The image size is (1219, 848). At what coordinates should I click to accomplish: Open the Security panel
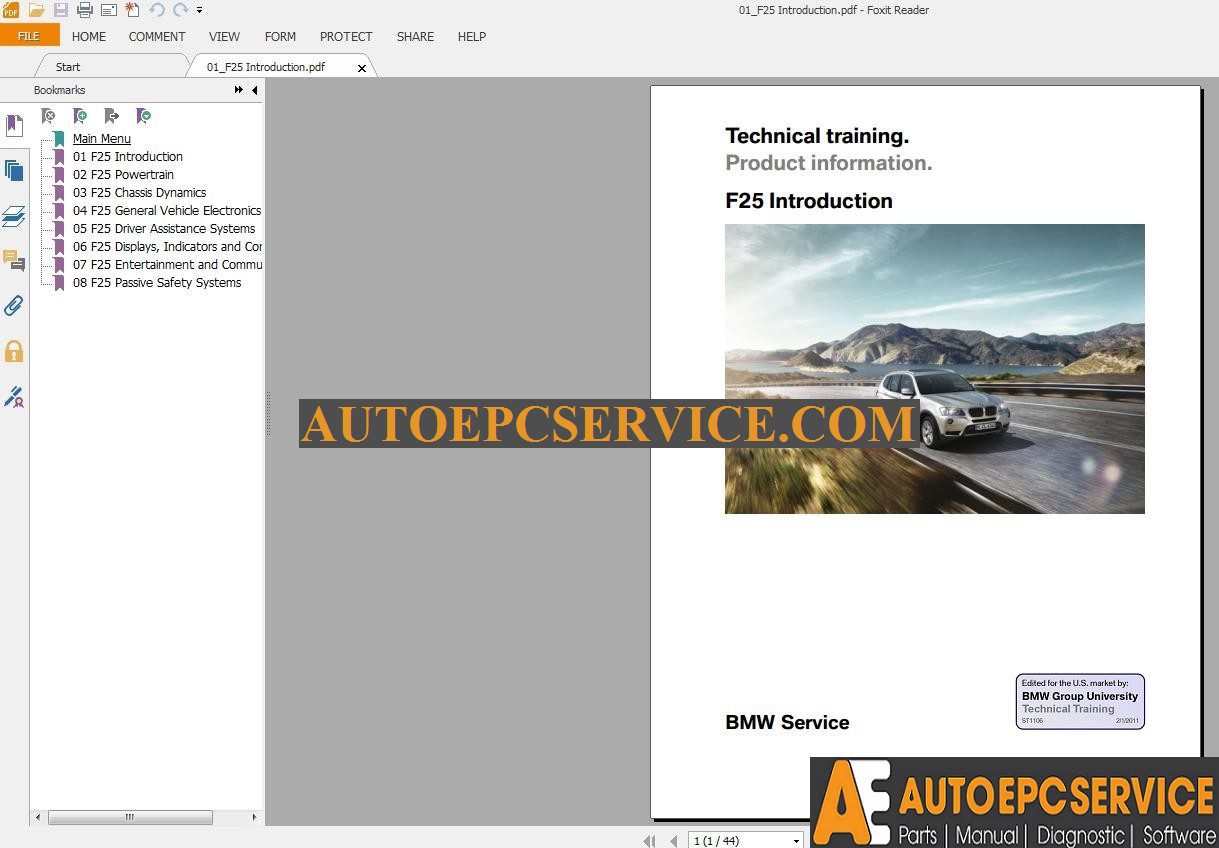click(14, 351)
